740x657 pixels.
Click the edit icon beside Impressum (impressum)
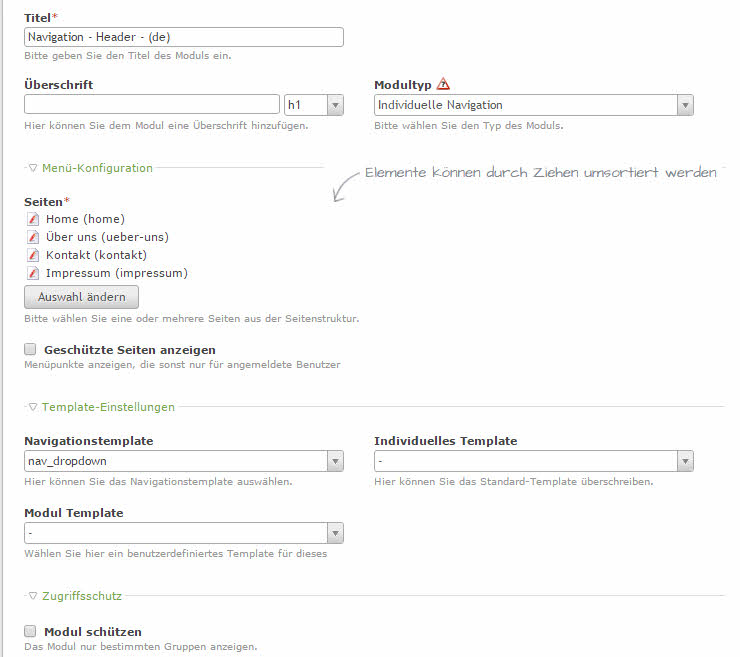tap(31, 273)
